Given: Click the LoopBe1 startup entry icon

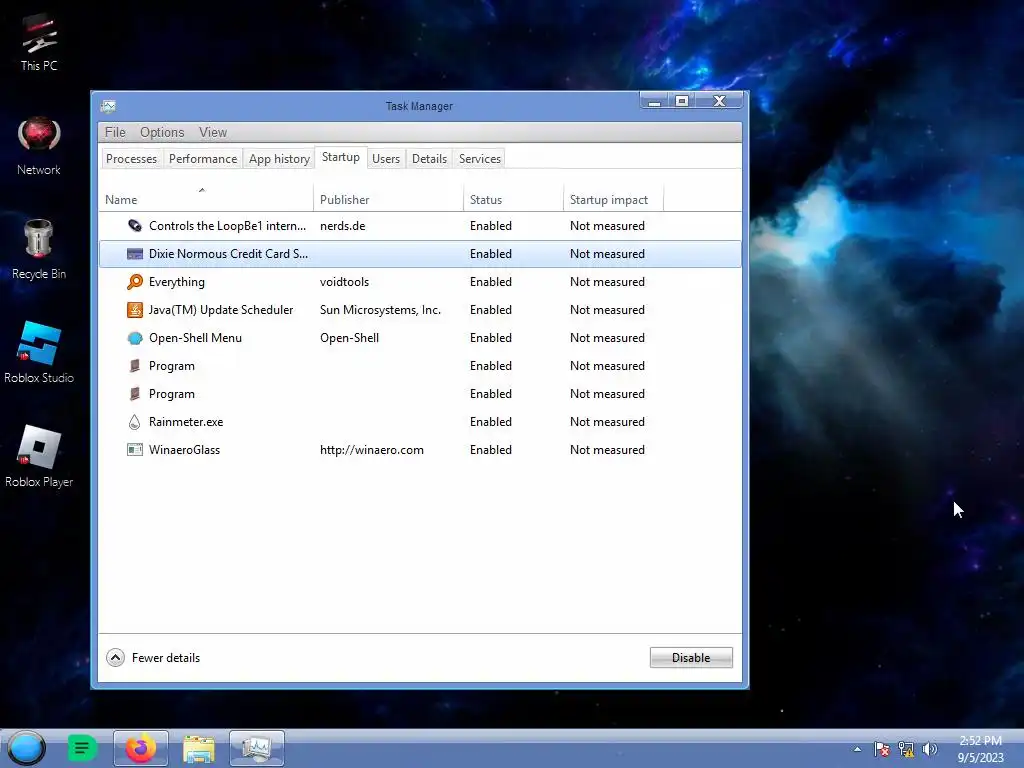Looking at the screenshot, I should (x=135, y=226).
